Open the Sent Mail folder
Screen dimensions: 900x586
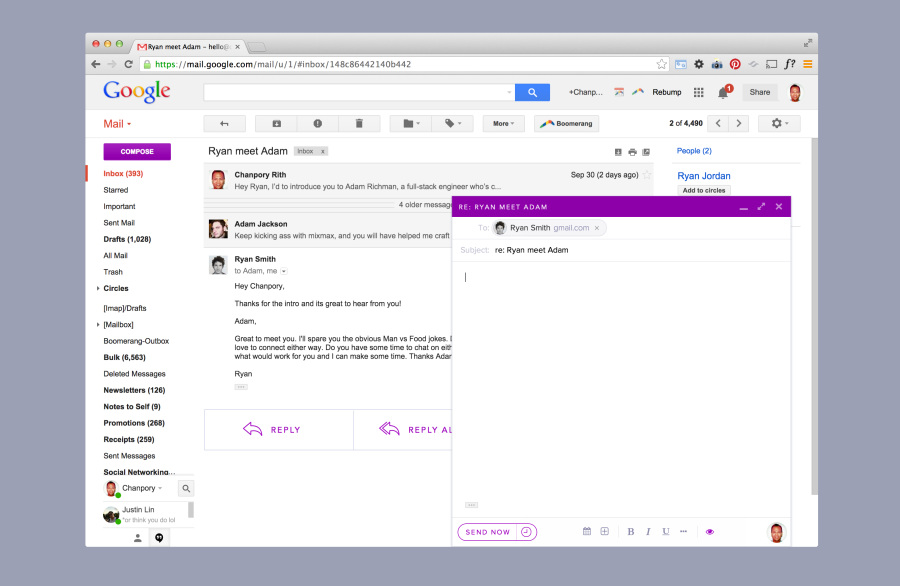coord(119,223)
